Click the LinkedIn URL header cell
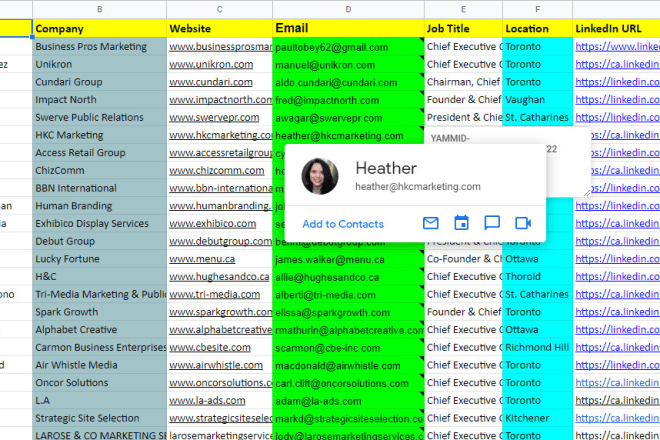660x440 pixels. [x=616, y=28]
